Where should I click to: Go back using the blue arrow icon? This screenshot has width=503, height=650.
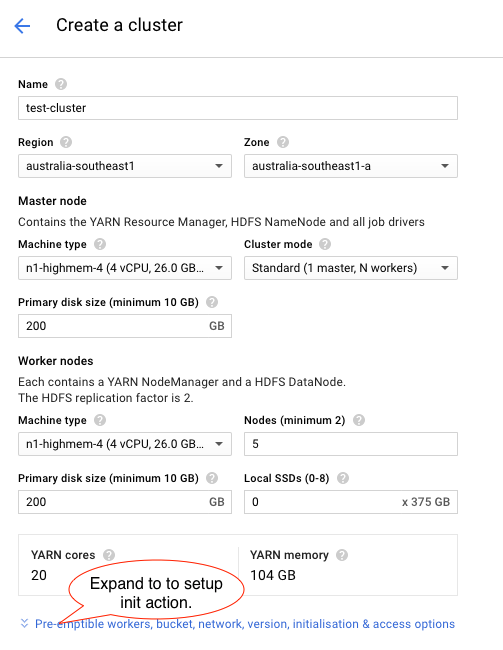22,26
